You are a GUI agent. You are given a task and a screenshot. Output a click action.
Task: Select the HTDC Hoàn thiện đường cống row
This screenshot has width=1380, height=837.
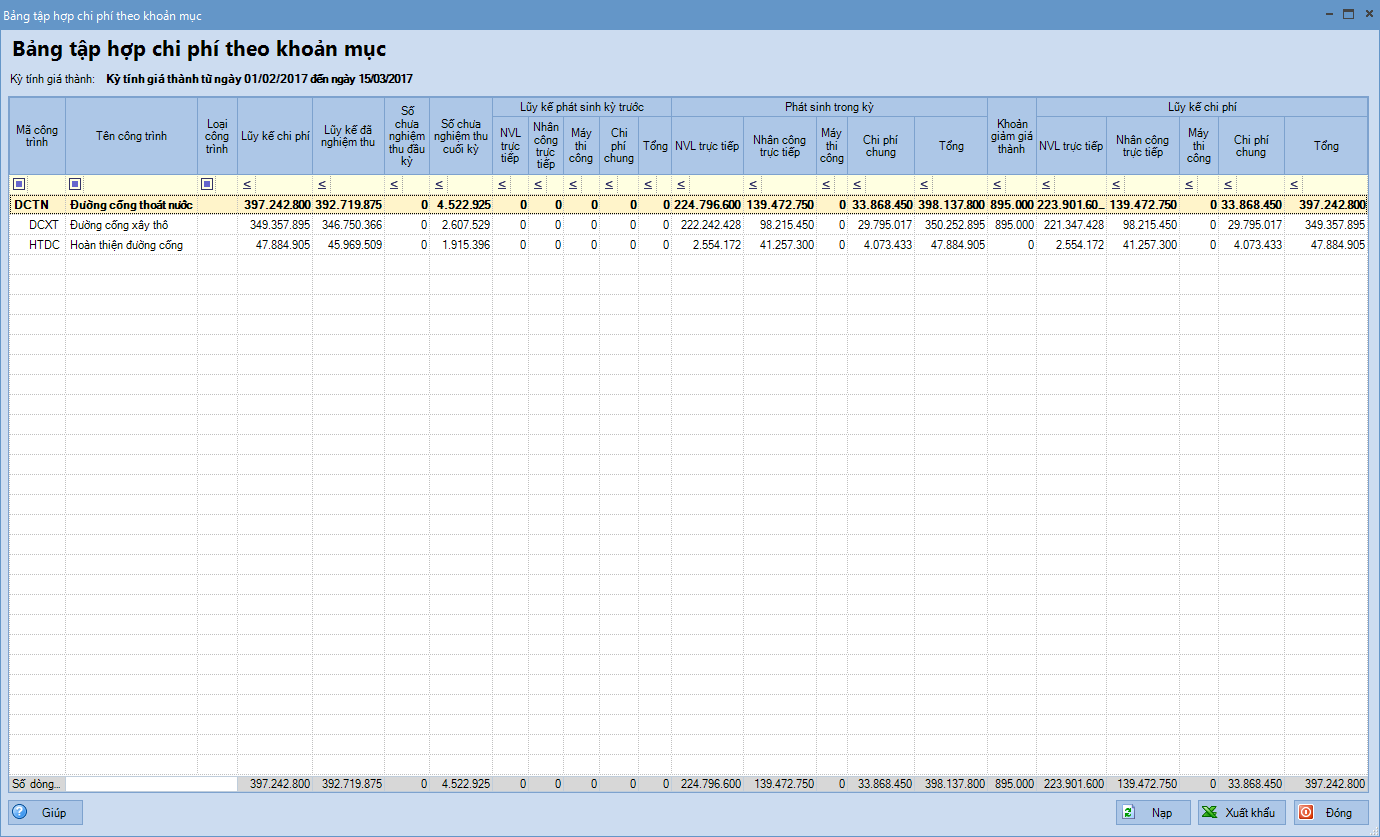click(130, 245)
